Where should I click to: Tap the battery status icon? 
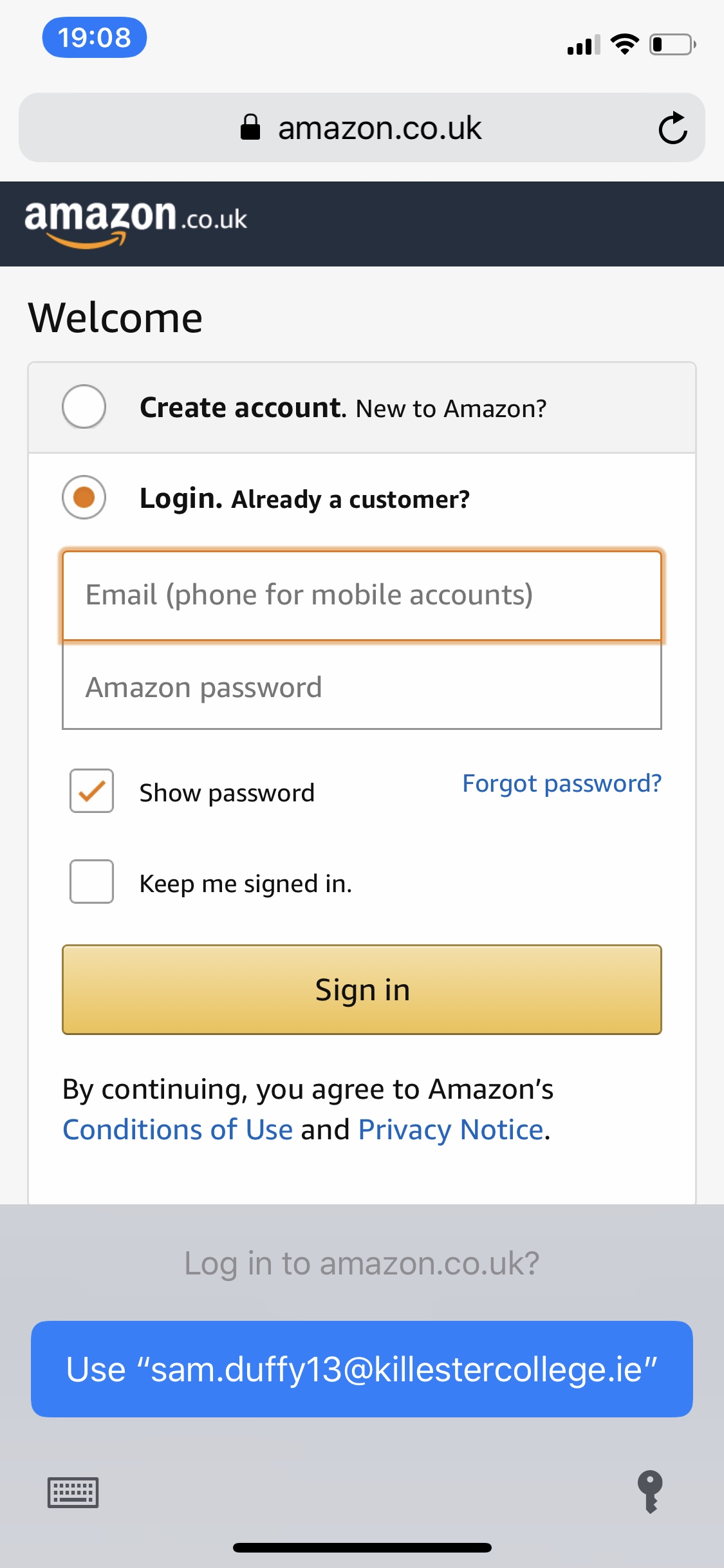[673, 44]
